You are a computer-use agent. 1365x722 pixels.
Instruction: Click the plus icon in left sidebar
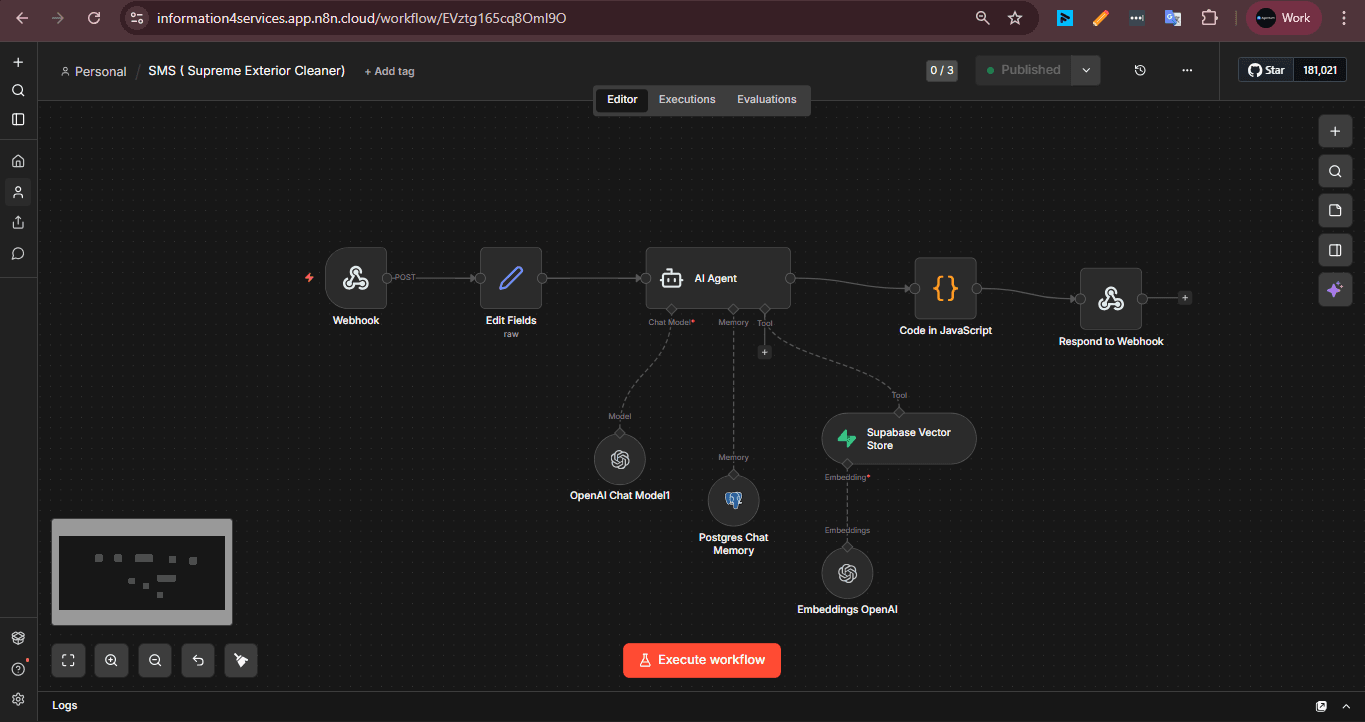pyautogui.click(x=18, y=62)
